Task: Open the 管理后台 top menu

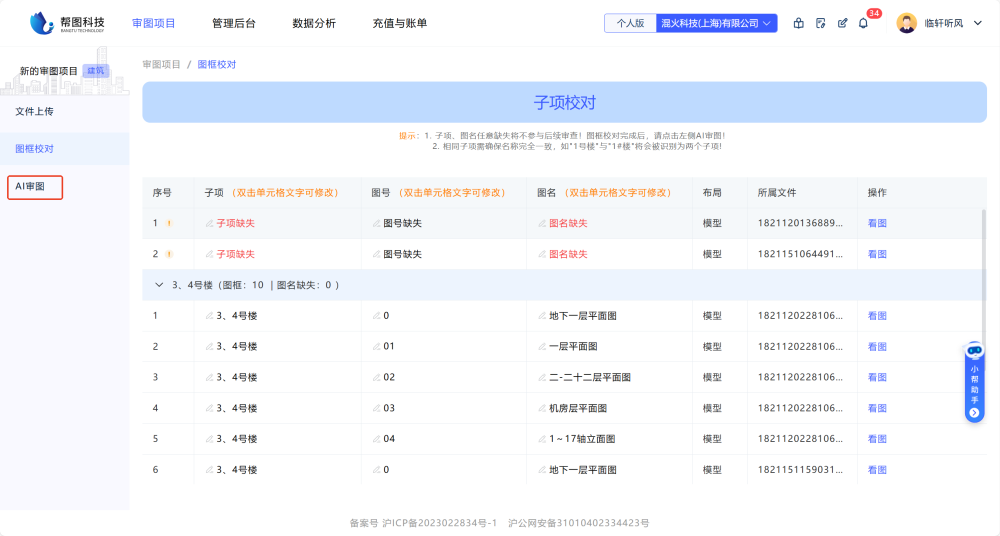Action: (233, 23)
